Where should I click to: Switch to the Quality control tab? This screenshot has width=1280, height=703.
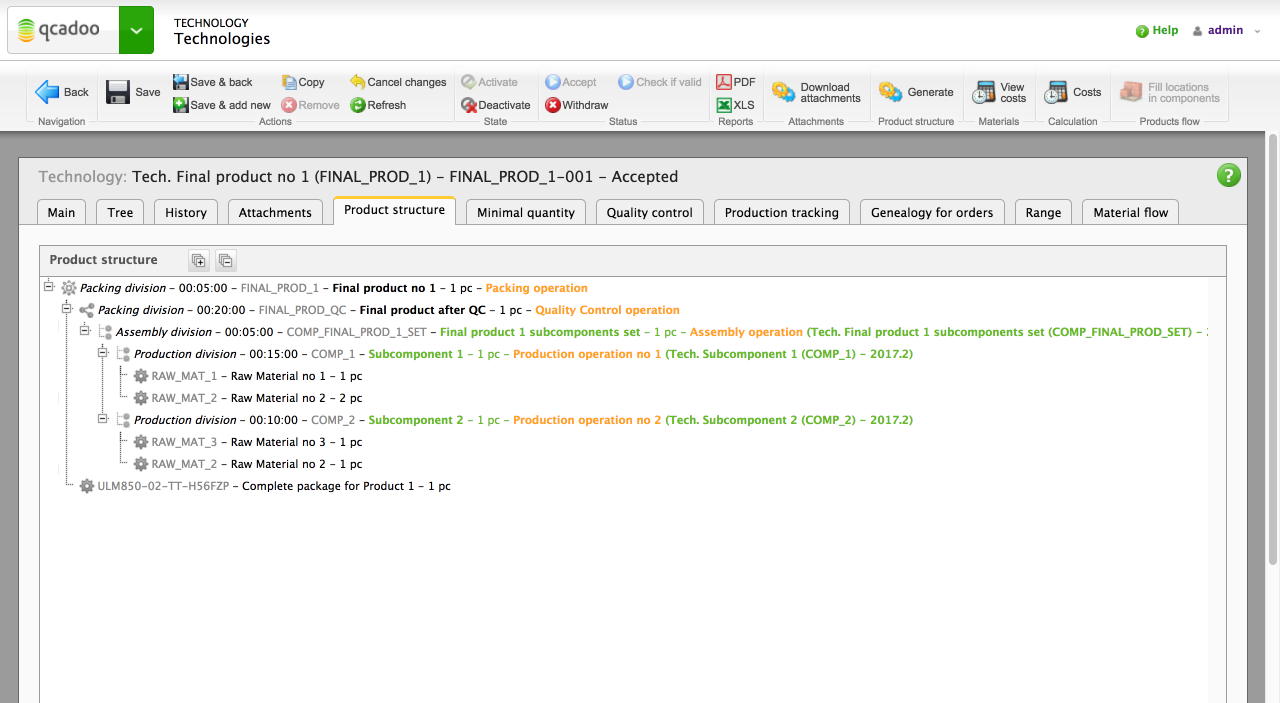click(x=649, y=212)
